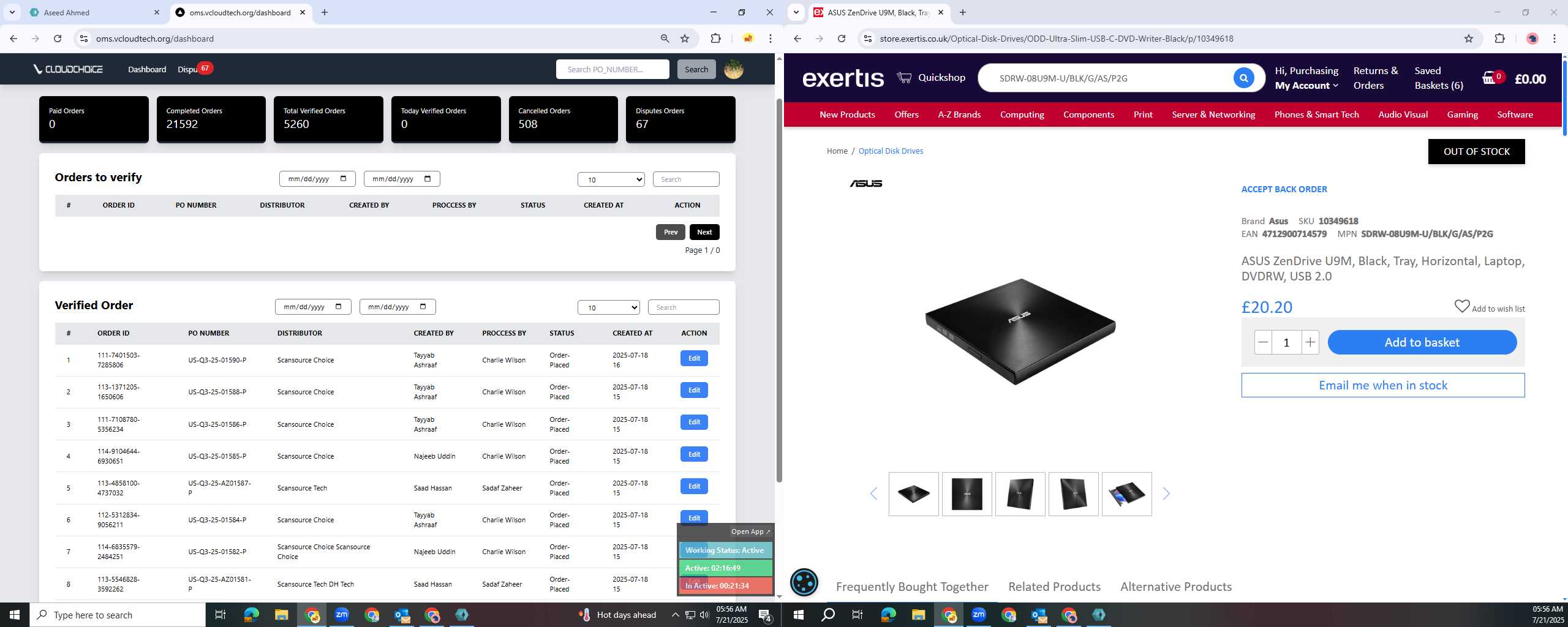Viewport: 1568px width, 627px height.
Task: Bookmark the OMS dashboard page star
Action: click(685, 39)
